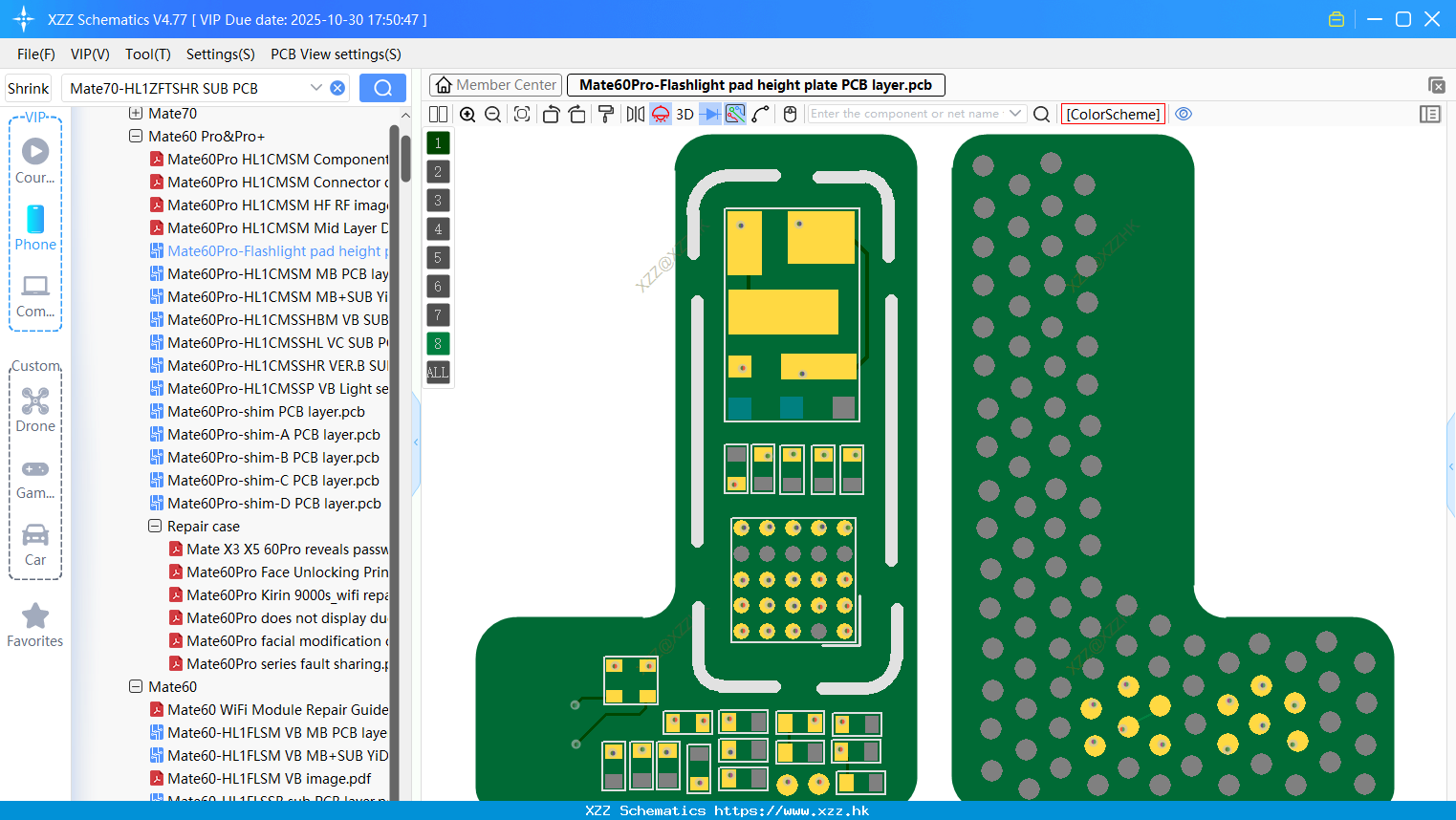The height and width of the screenshot is (820, 1456).
Task: Open the File(F) menu
Action: coord(36,54)
